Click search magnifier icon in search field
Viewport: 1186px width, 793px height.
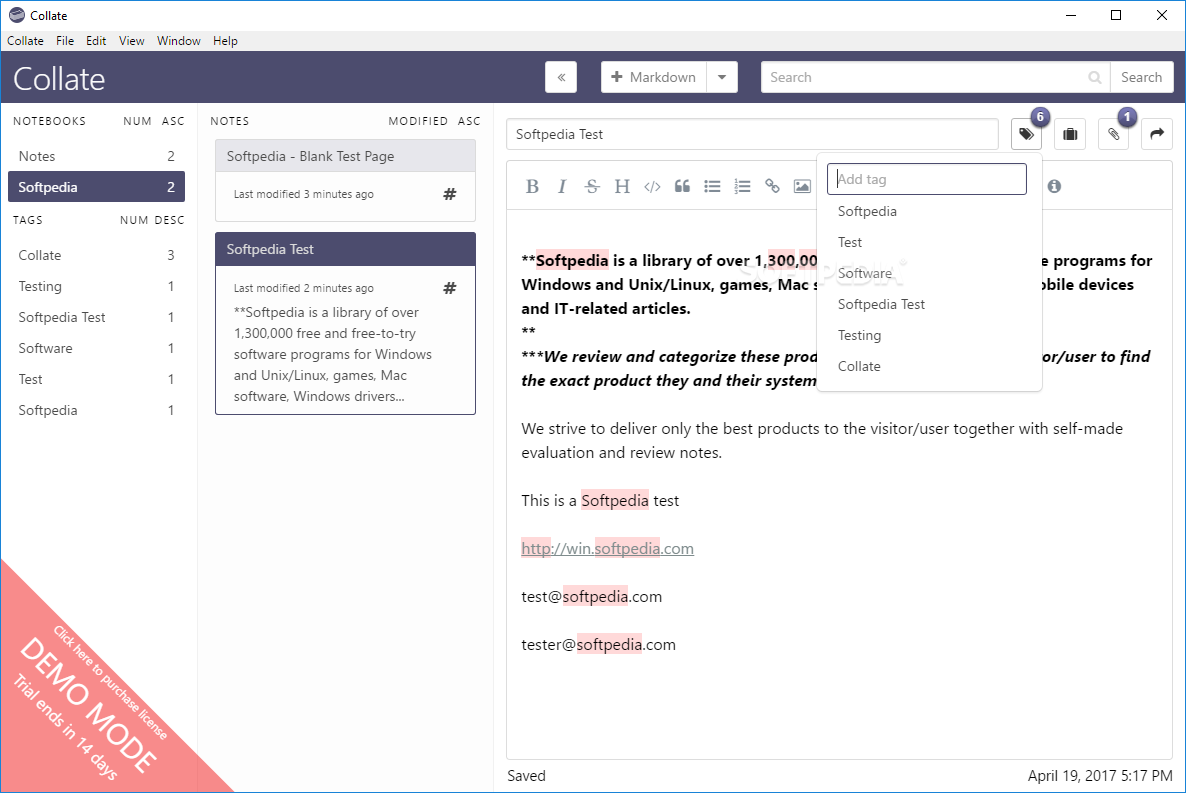[x=1094, y=77]
